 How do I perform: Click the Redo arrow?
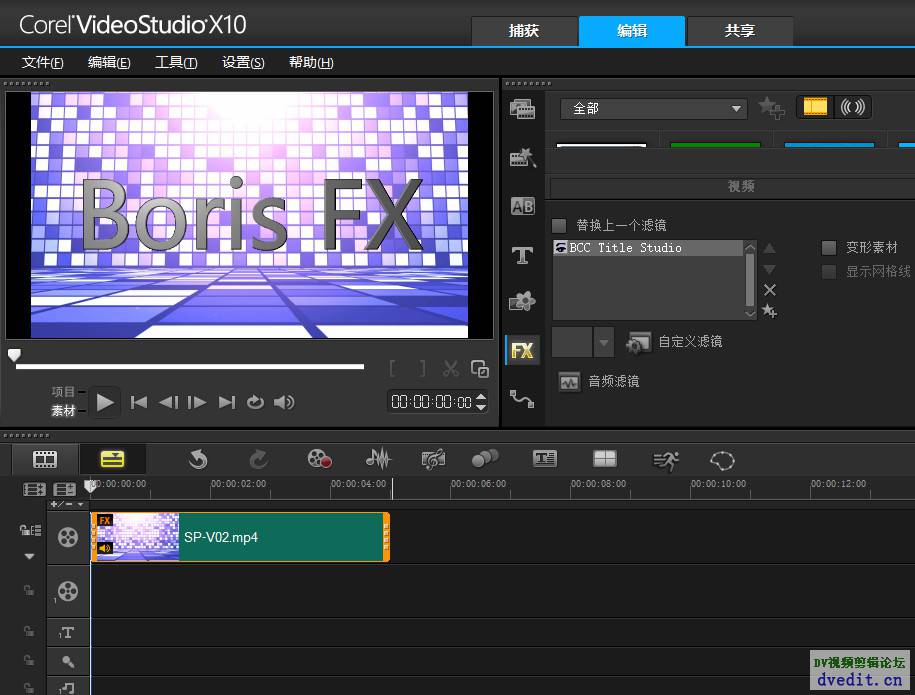tap(259, 460)
